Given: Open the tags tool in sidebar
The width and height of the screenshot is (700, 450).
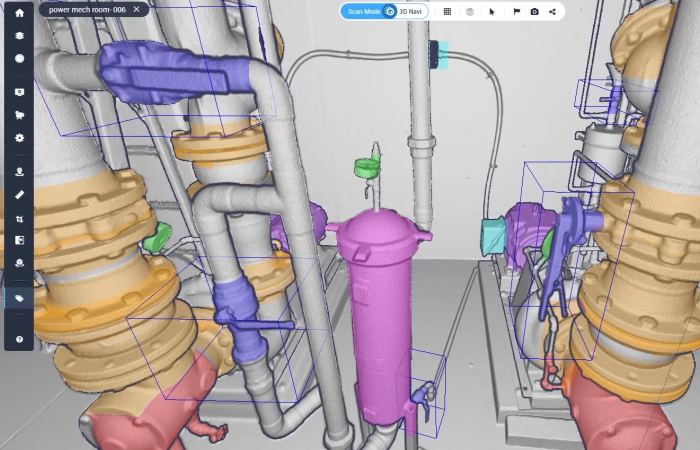Looking at the screenshot, I should point(19,299).
